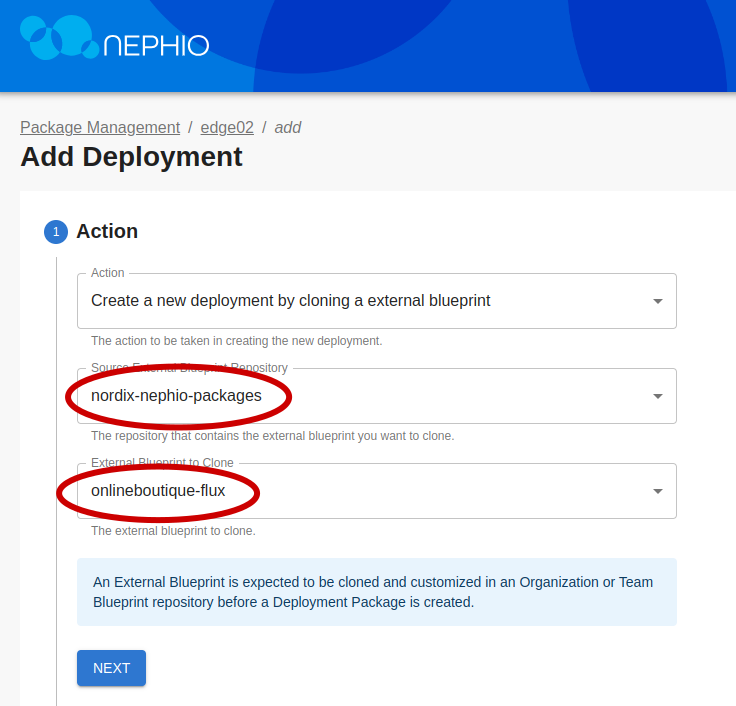736x706 pixels.
Task: Click 'The action to be taken' helper text
Action: [x=236, y=341]
